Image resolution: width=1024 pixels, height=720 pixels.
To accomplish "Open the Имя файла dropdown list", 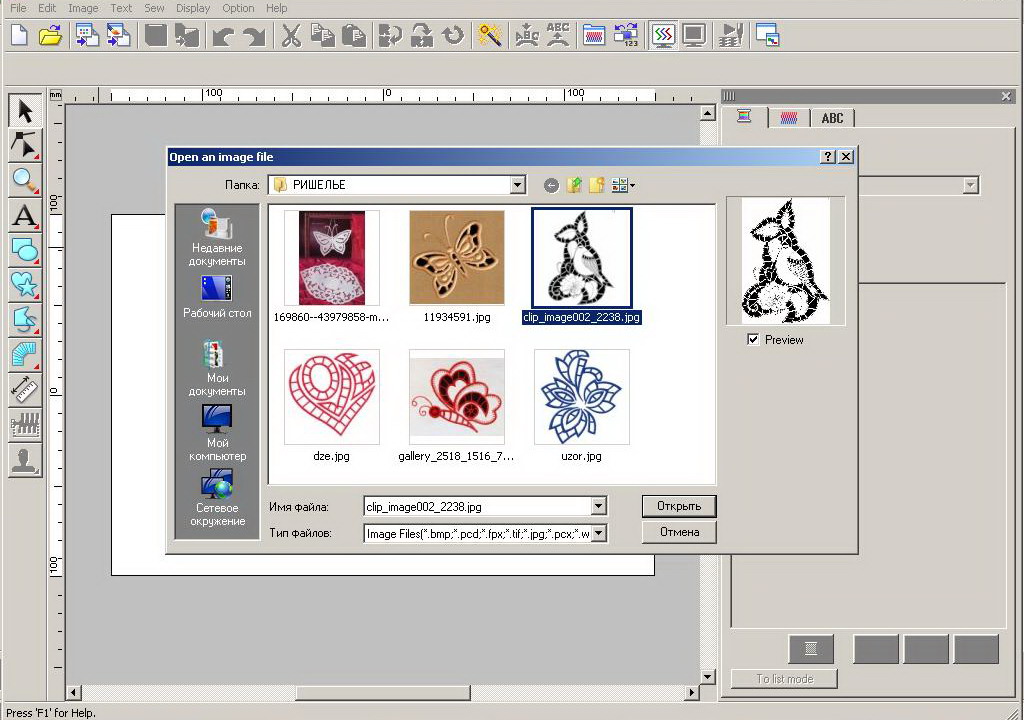I will (598, 507).
